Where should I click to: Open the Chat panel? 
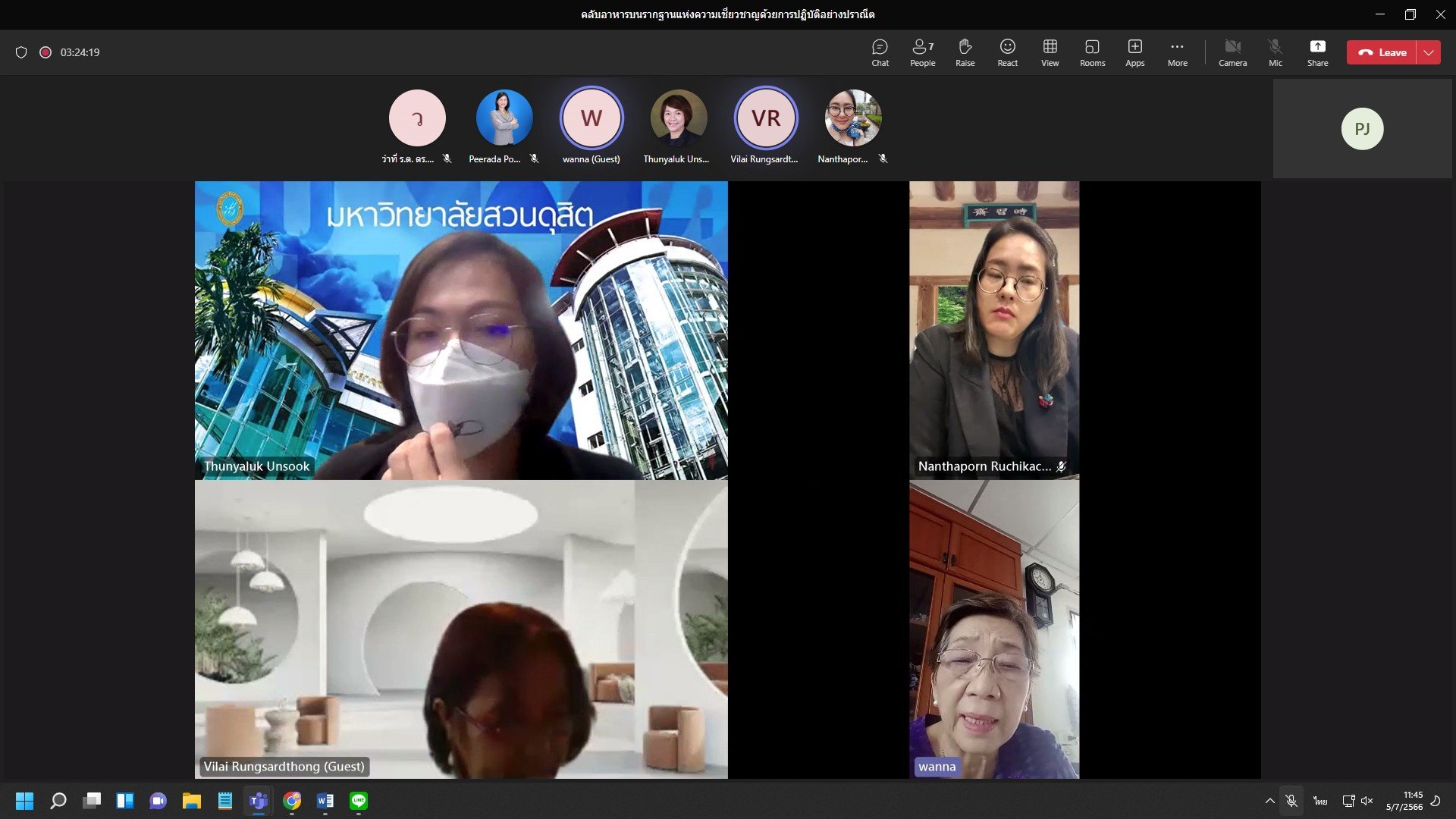(880, 52)
